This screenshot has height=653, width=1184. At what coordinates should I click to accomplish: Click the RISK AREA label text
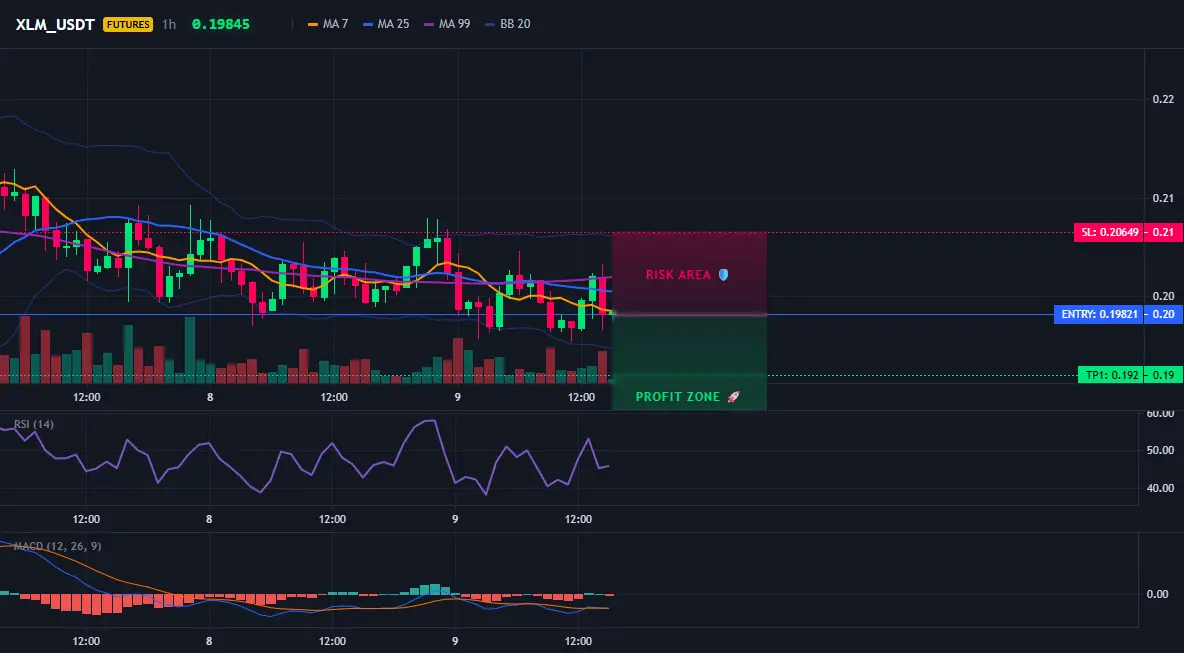(x=678, y=275)
